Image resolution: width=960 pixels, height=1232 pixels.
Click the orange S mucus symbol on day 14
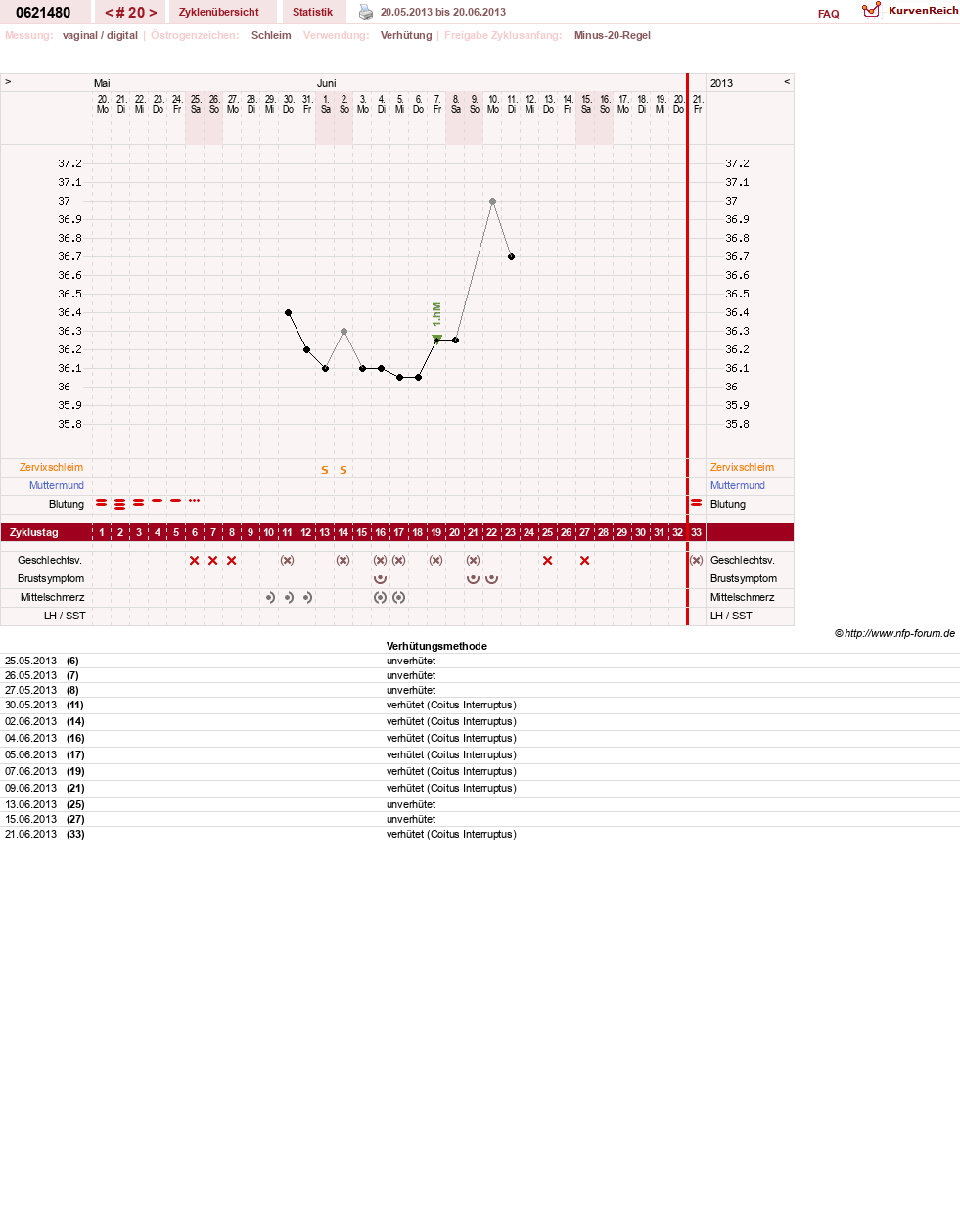point(343,470)
